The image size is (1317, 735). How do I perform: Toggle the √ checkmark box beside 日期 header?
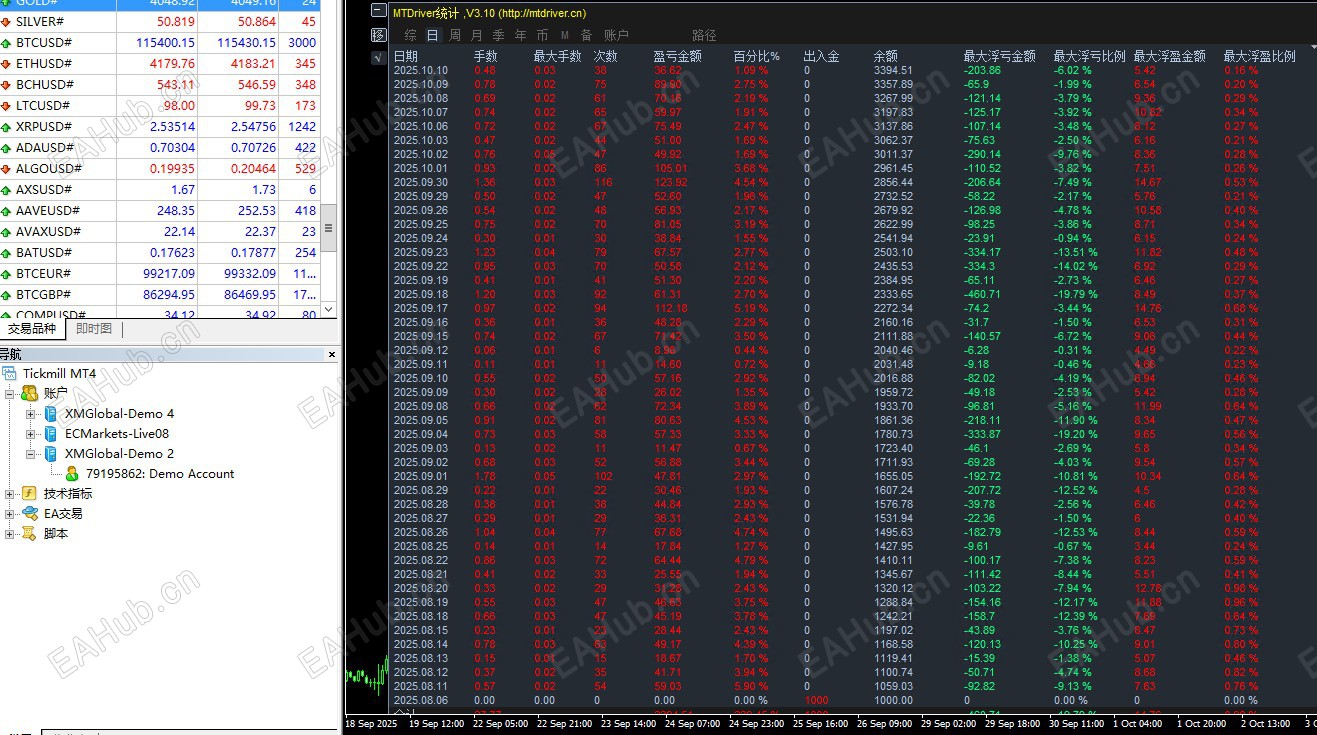(x=378, y=58)
